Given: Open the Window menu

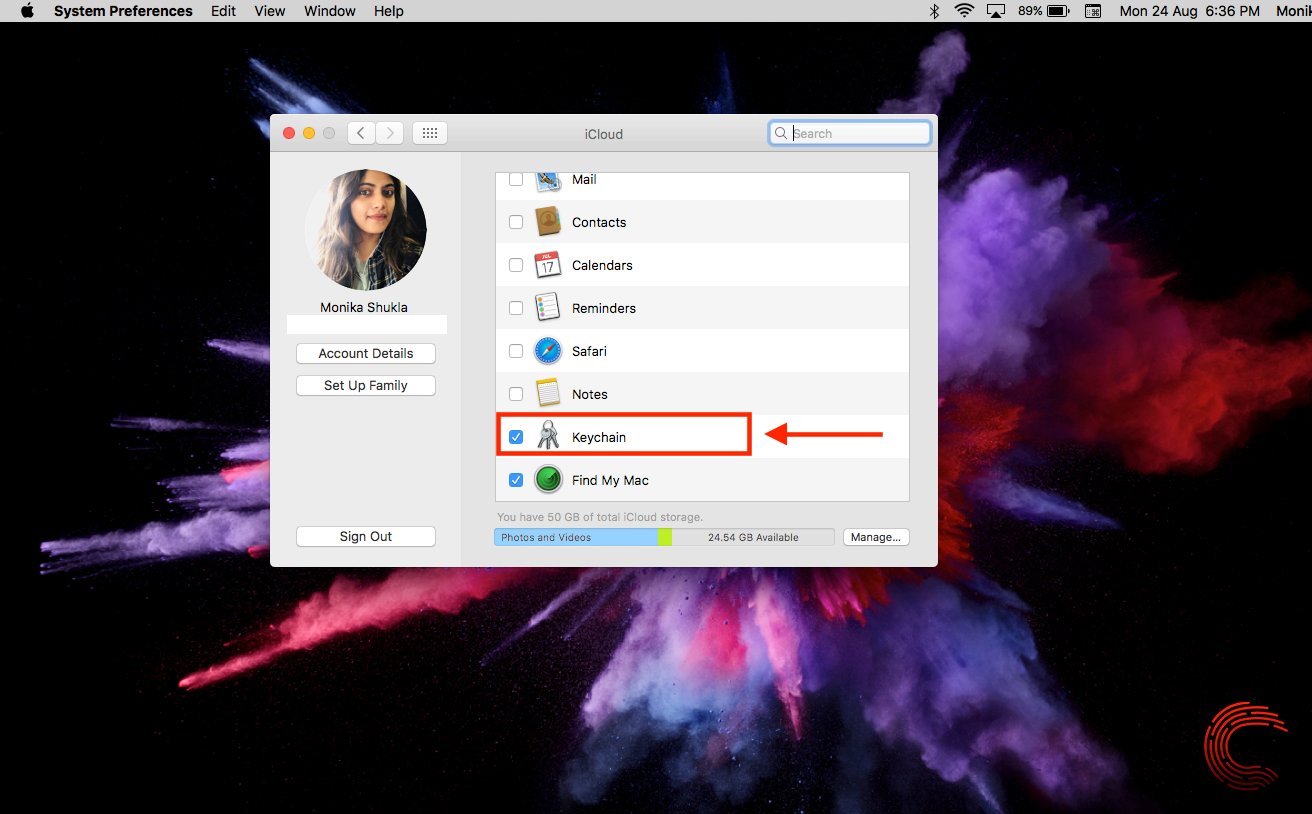Looking at the screenshot, I should tap(330, 11).
